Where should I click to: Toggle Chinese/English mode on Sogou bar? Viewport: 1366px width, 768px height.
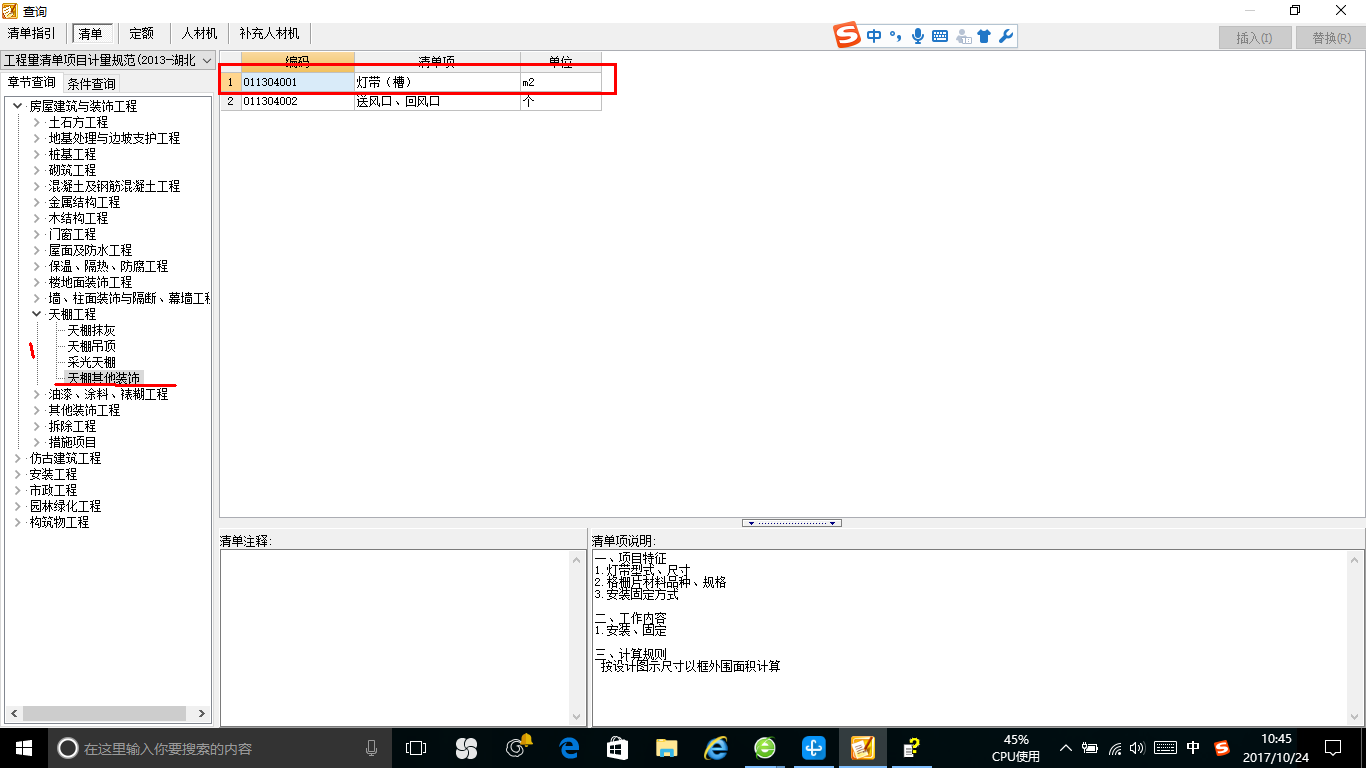pos(875,36)
